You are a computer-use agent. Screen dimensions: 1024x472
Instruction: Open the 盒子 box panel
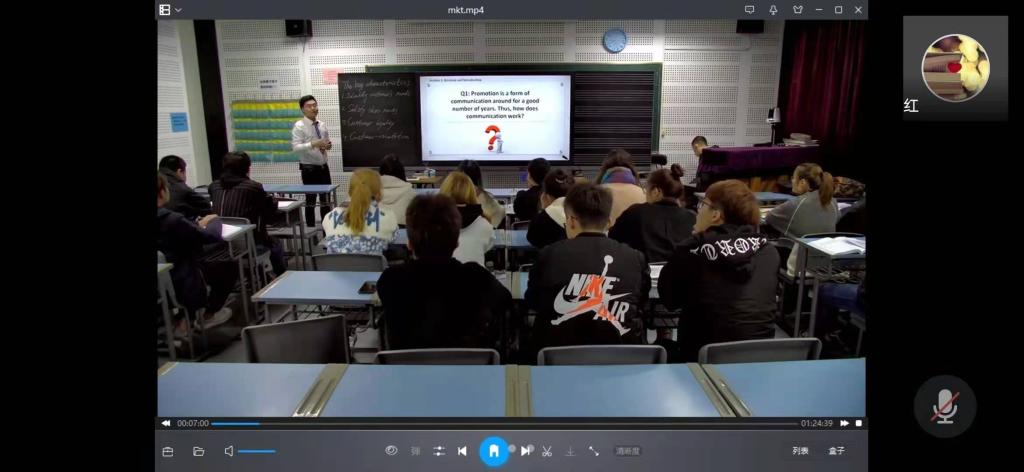tap(836, 451)
